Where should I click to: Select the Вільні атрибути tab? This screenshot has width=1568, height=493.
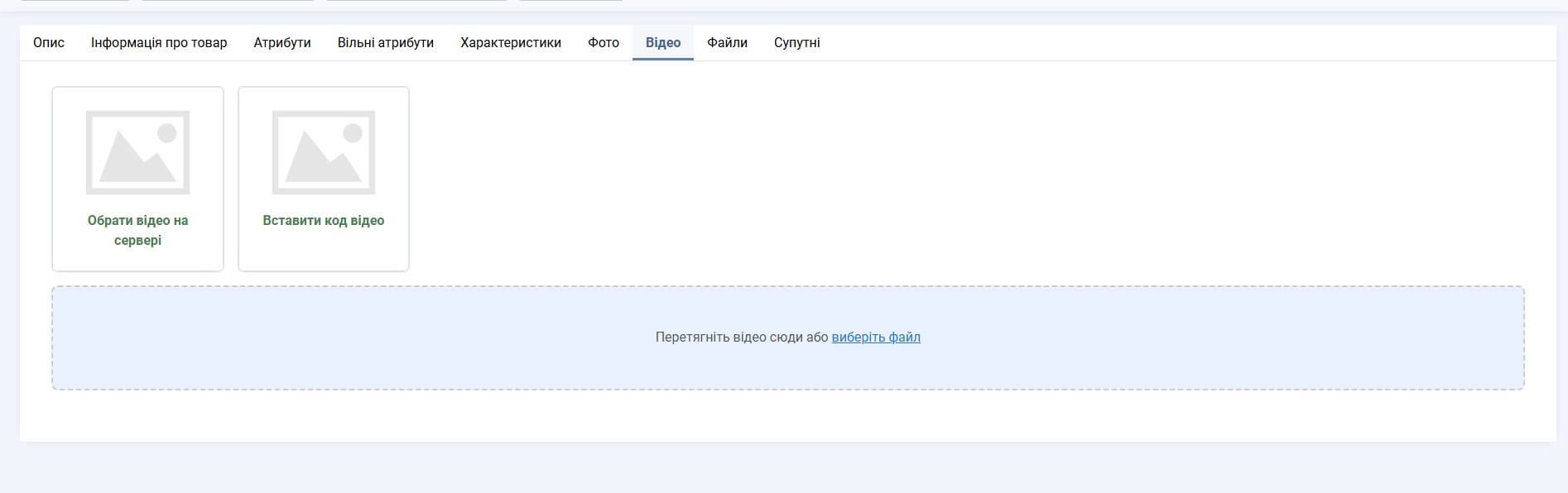[x=386, y=43]
